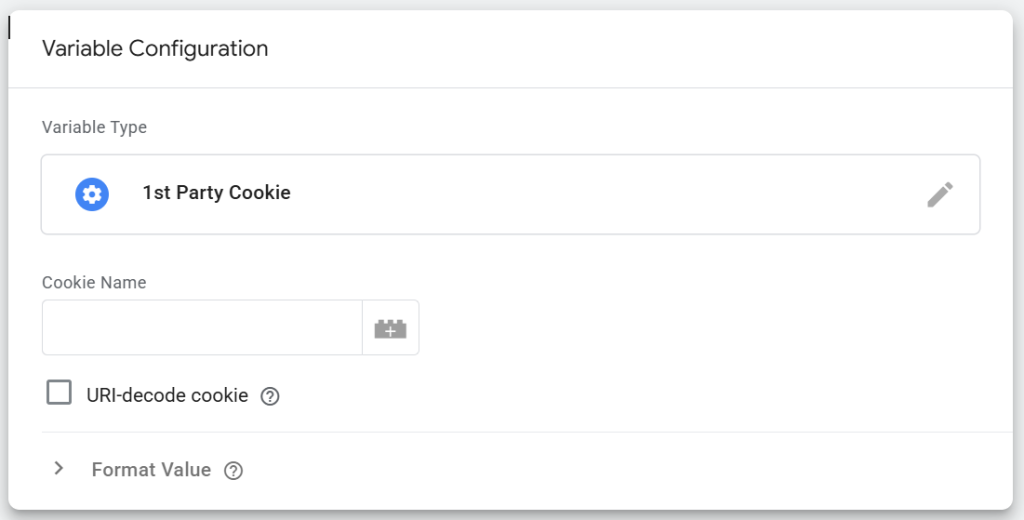
Task: Enable the URI-decode cookie checkbox
Action: pyautogui.click(x=60, y=393)
